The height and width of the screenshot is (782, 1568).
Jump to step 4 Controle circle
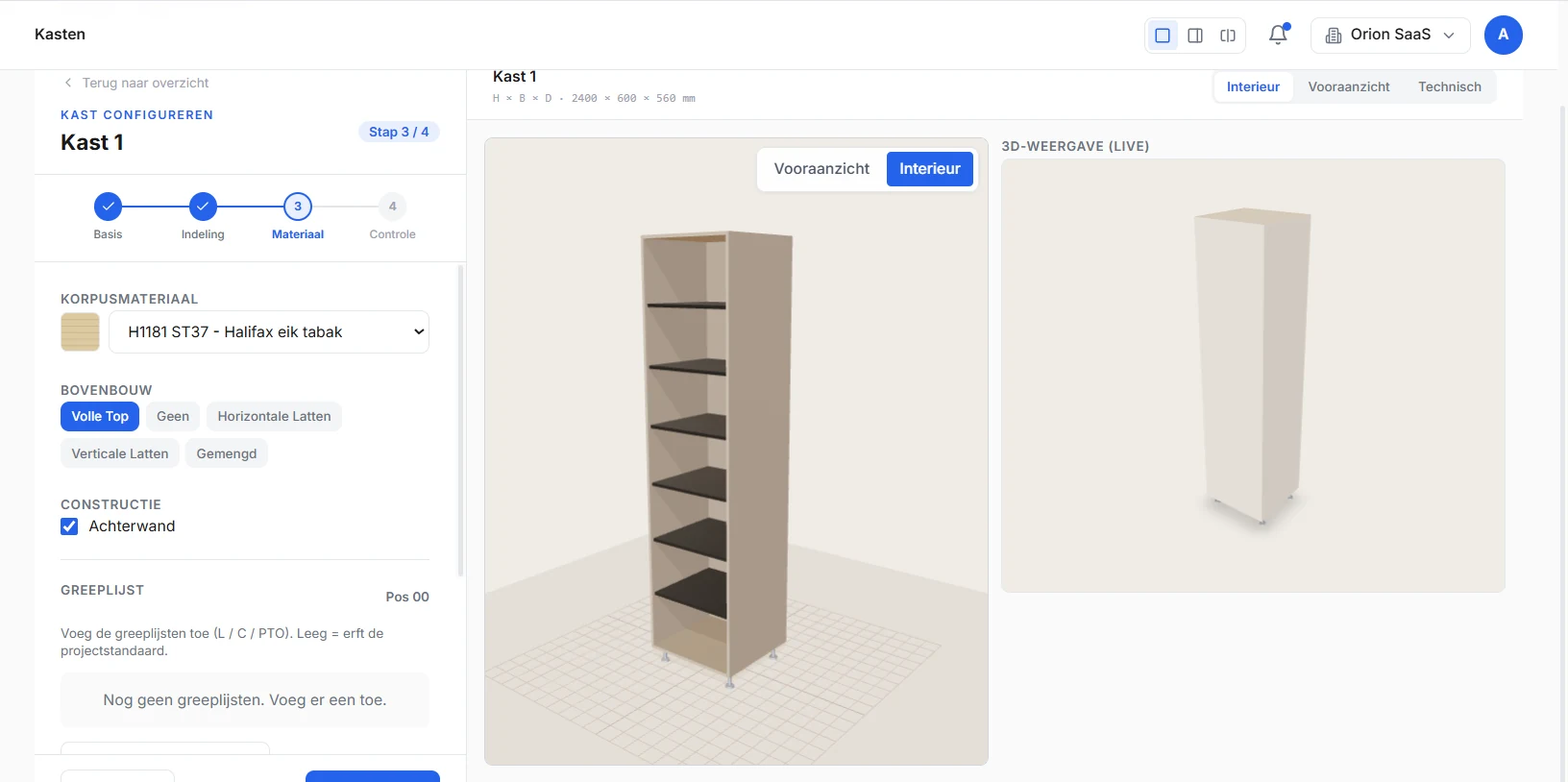[393, 207]
